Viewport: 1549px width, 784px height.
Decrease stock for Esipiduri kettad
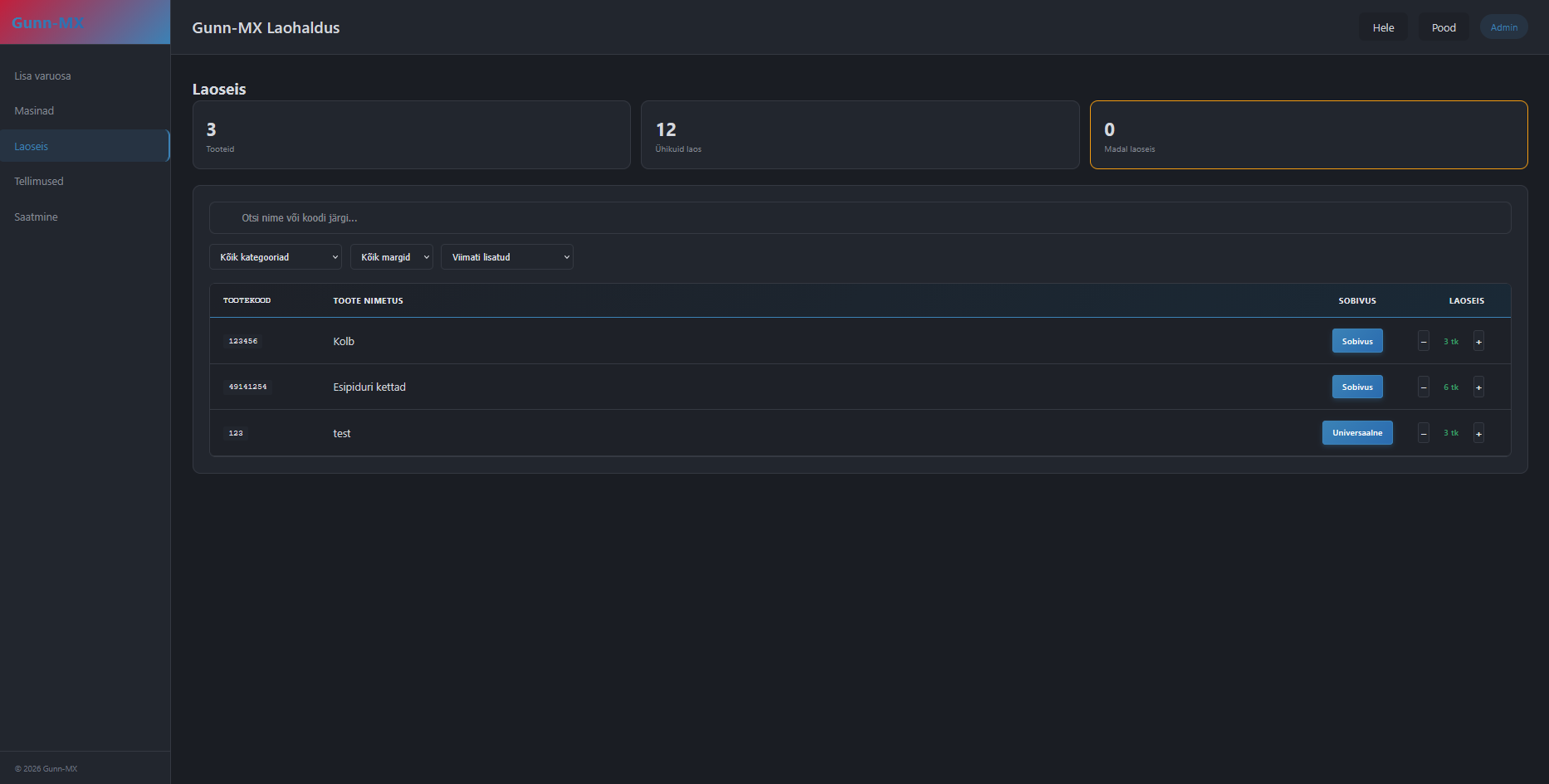[1424, 387]
